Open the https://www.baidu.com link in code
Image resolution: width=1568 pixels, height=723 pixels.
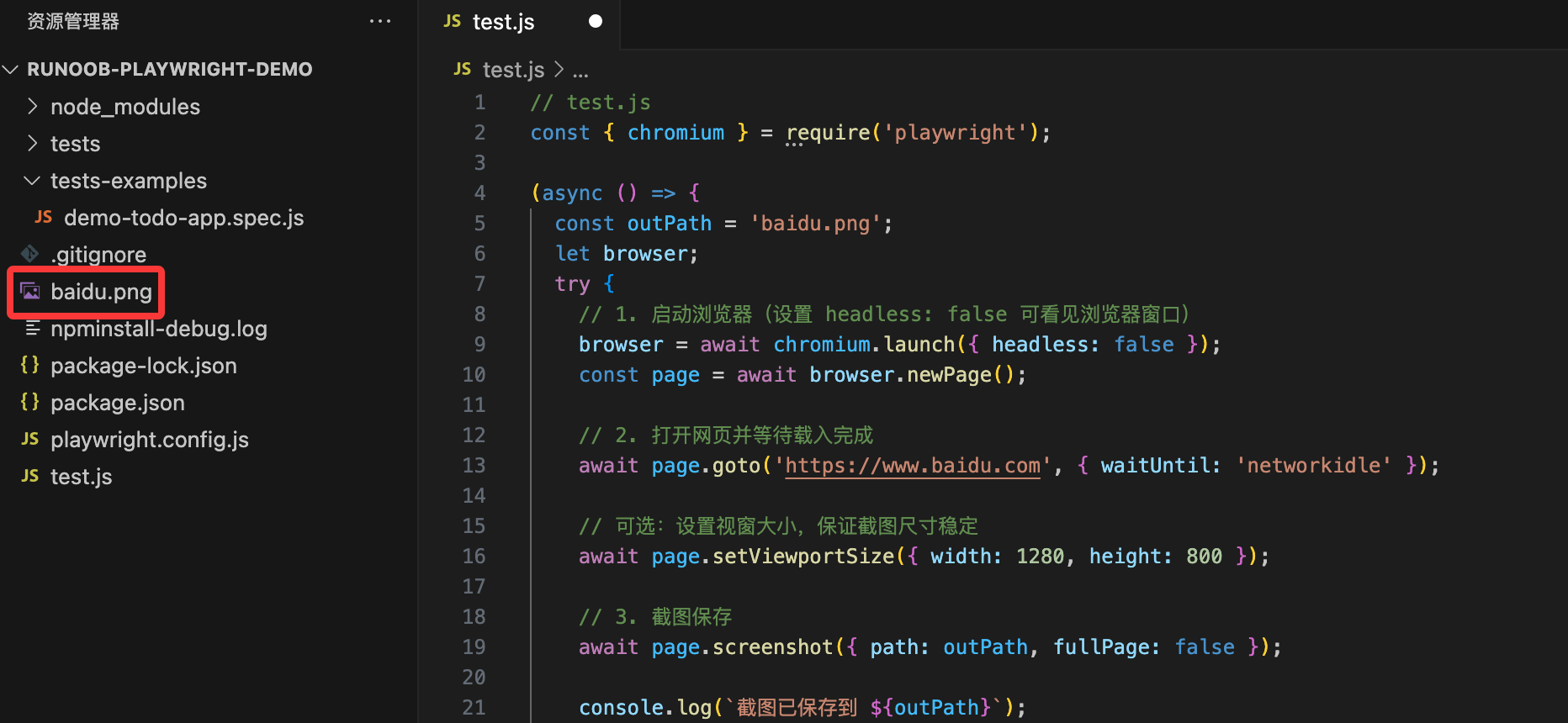[912, 466]
